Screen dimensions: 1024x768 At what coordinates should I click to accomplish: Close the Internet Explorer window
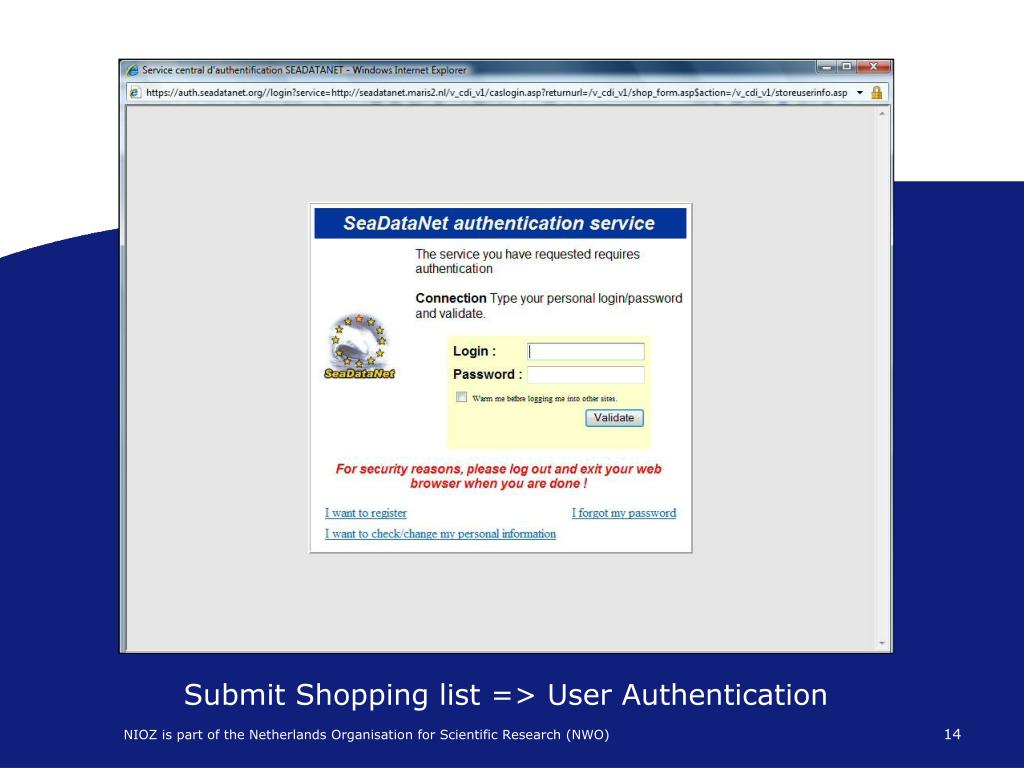(x=873, y=67)
